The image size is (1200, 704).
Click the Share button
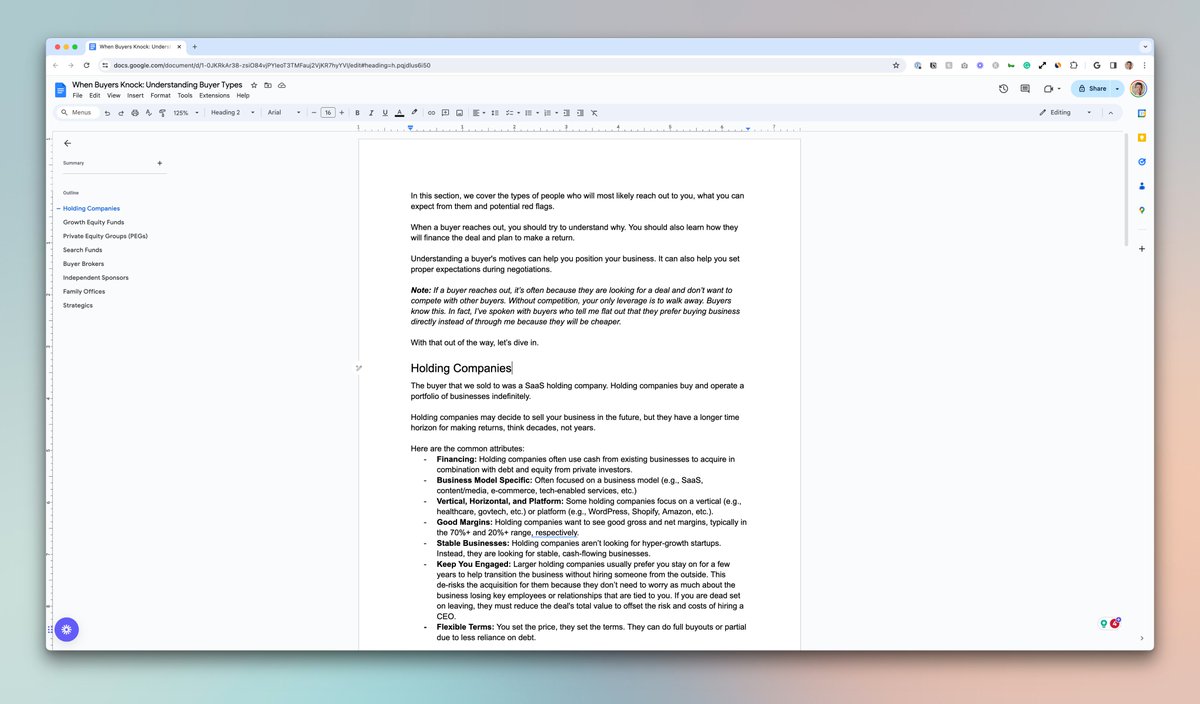[x=1097, y=88]
